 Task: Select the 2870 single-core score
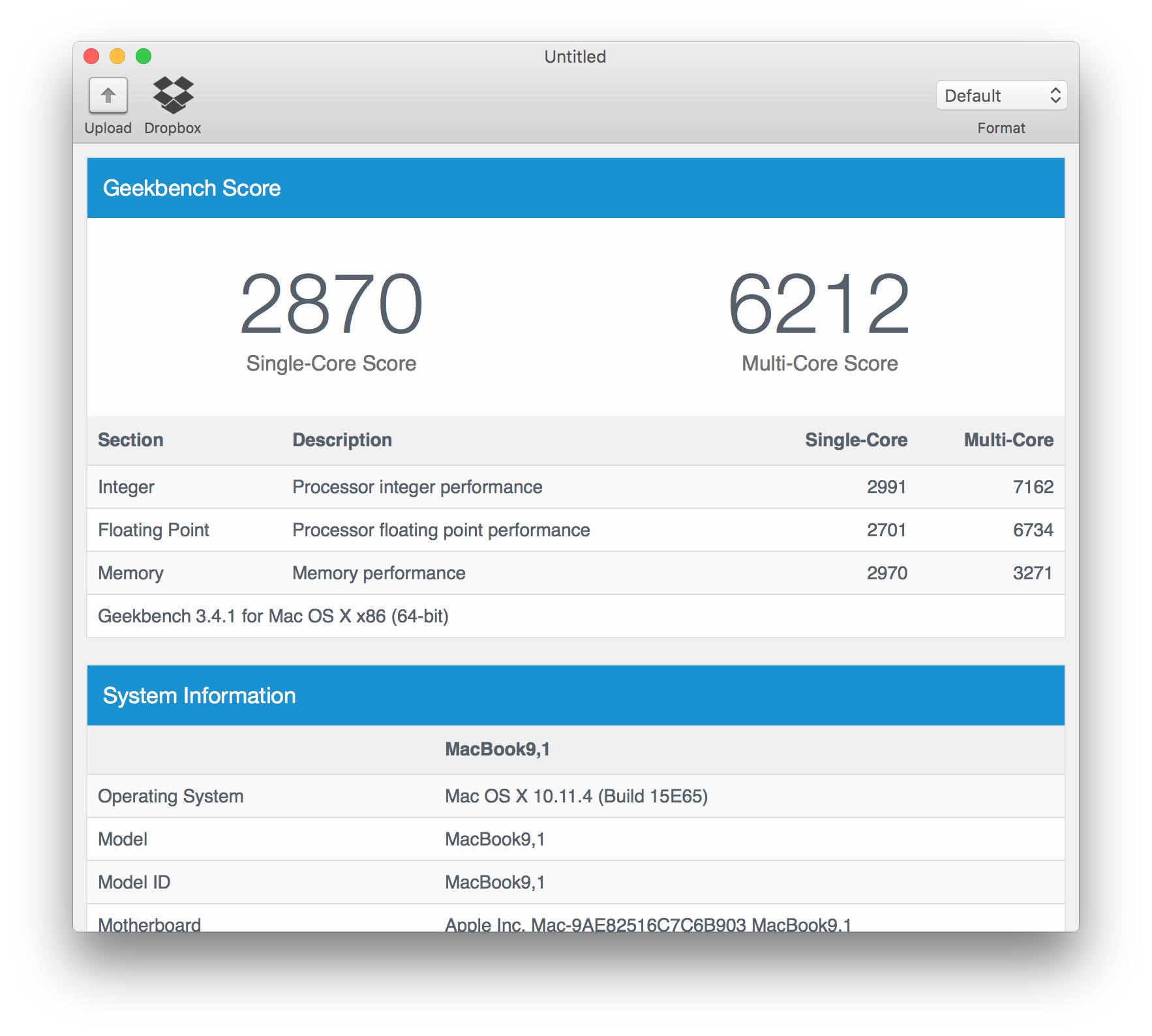point(331,304)
